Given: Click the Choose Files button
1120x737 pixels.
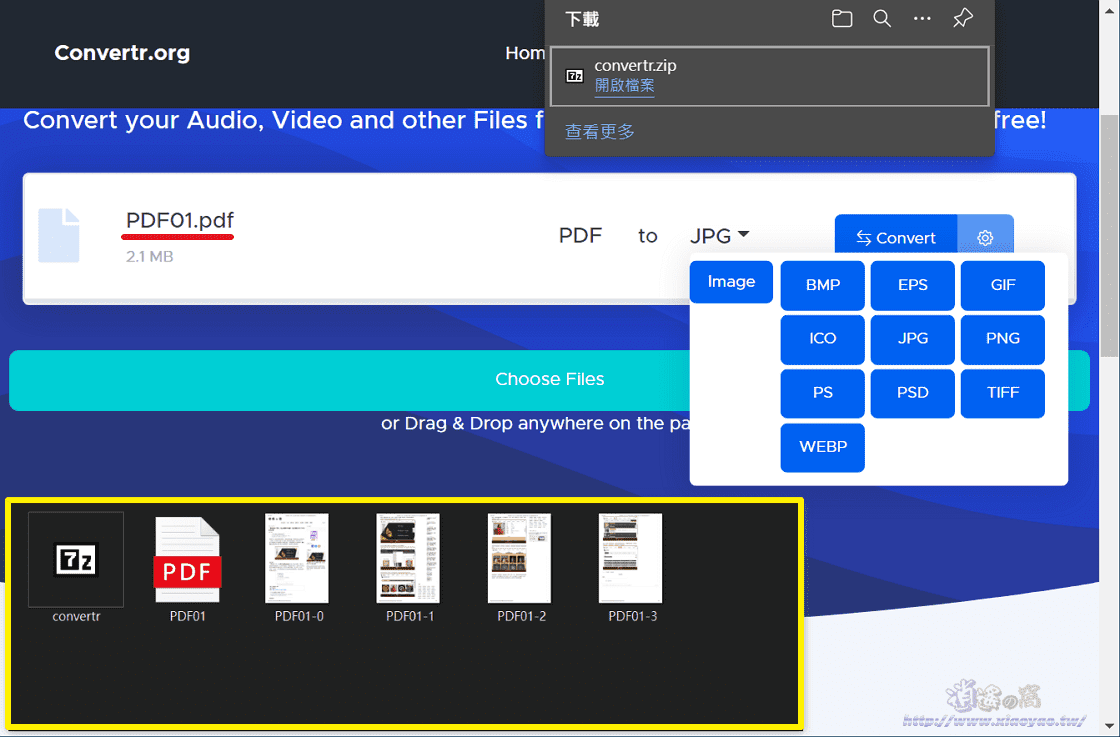Looking at the screenshot, I should pyautogui.click(x=549, y=380).
